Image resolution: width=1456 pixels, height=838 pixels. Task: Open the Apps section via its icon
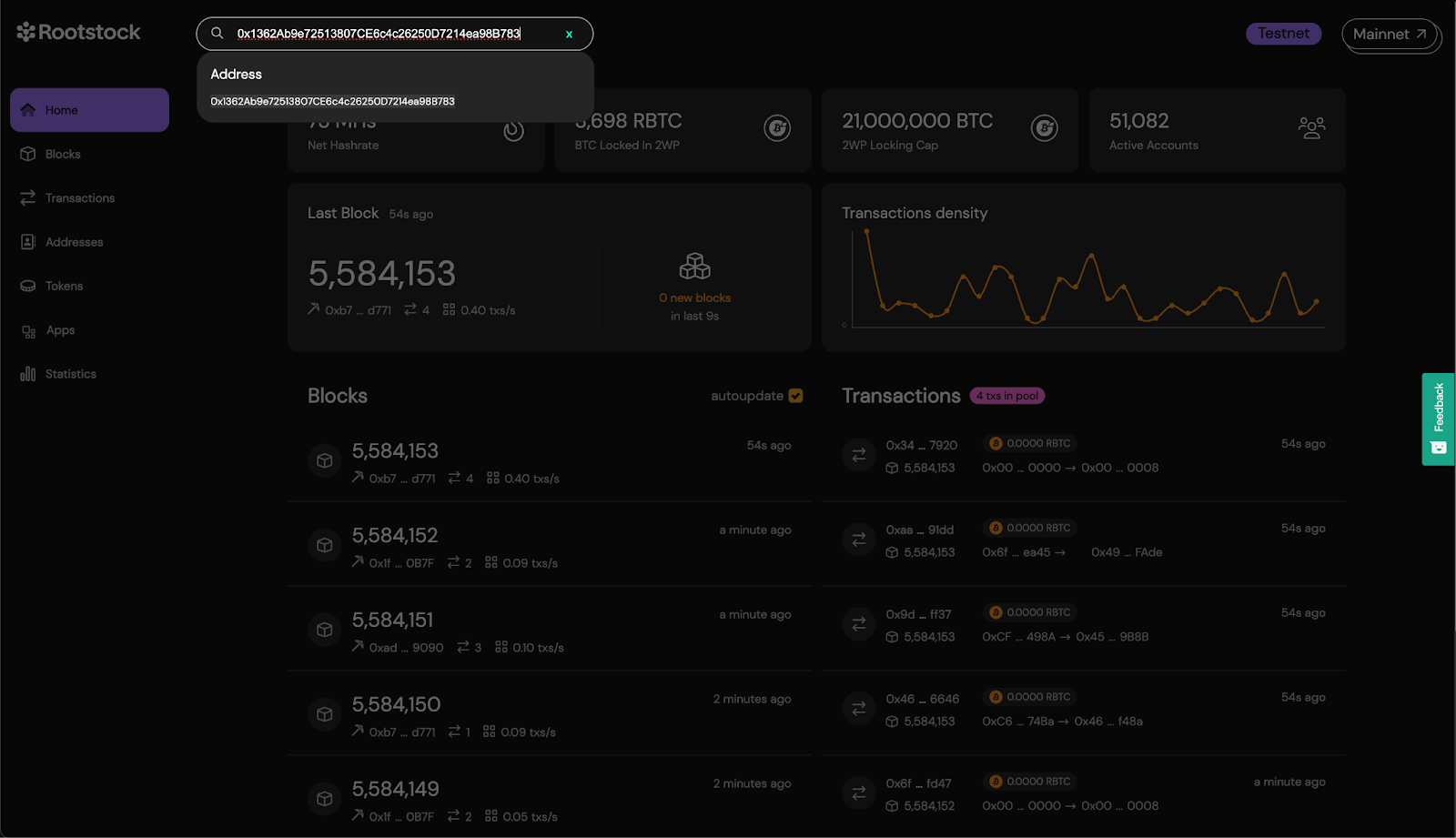click(x=27, y=329)
